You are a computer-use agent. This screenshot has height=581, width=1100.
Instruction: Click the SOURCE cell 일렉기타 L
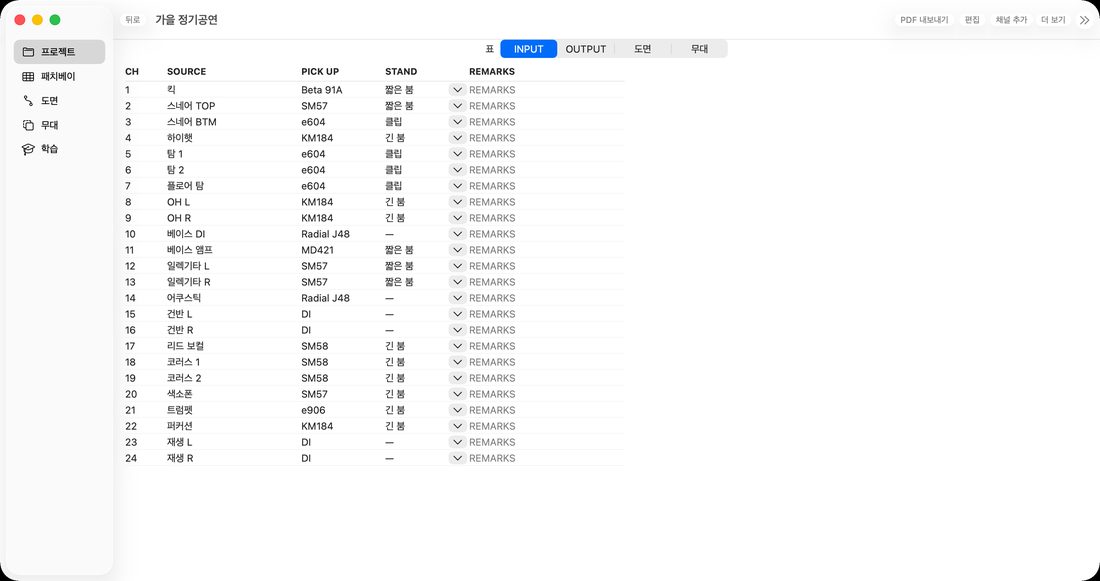(188, 266)
